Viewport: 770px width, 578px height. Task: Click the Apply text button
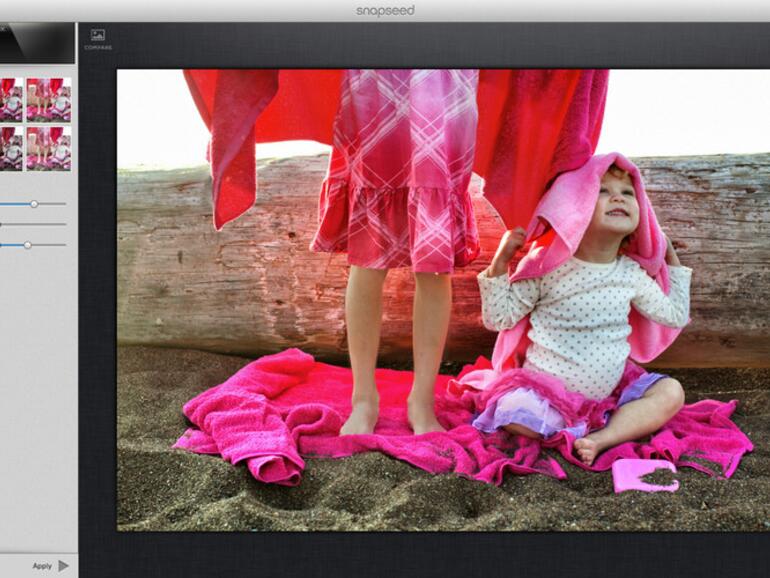pos(42,566)
